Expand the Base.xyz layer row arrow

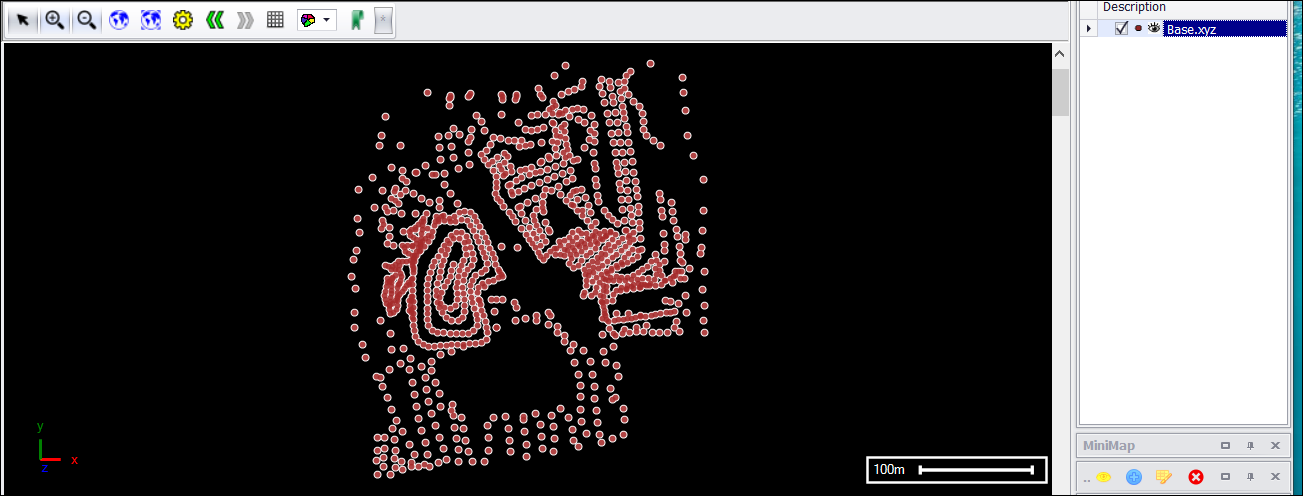pos(1089,28)
